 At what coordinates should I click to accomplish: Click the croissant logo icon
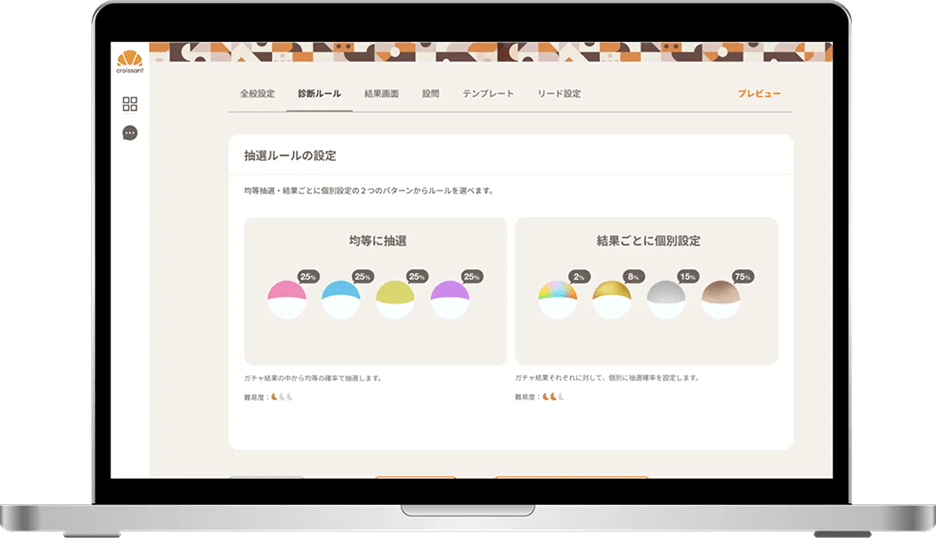point(130,62)
